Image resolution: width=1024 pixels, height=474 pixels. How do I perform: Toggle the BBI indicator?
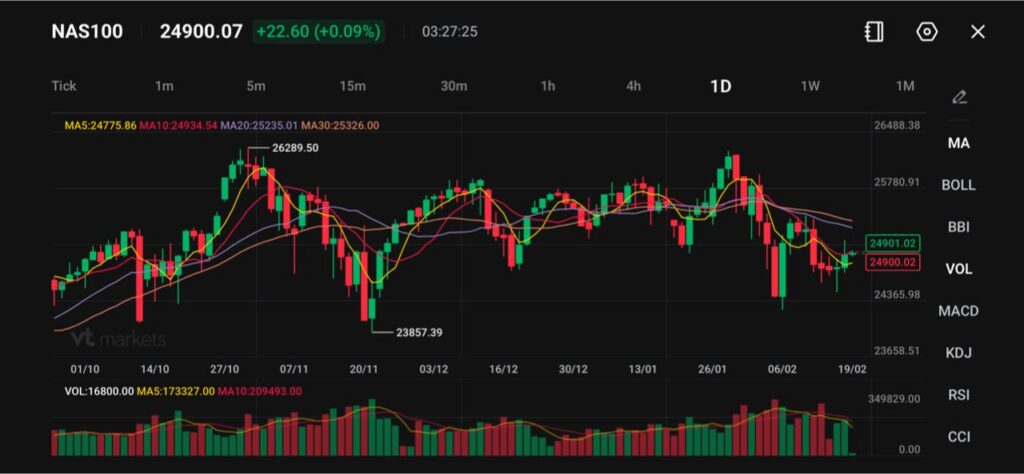coord(959,227)
